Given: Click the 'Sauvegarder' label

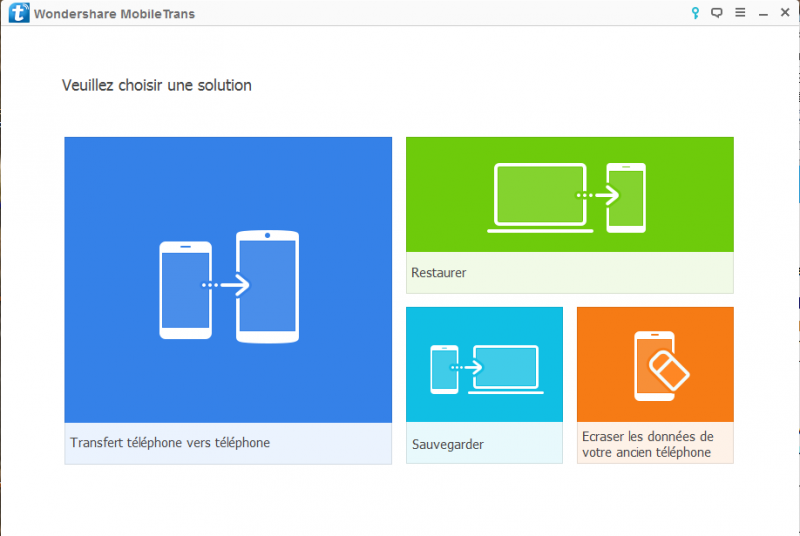Looking at the screenshot, I should point(447,445).
